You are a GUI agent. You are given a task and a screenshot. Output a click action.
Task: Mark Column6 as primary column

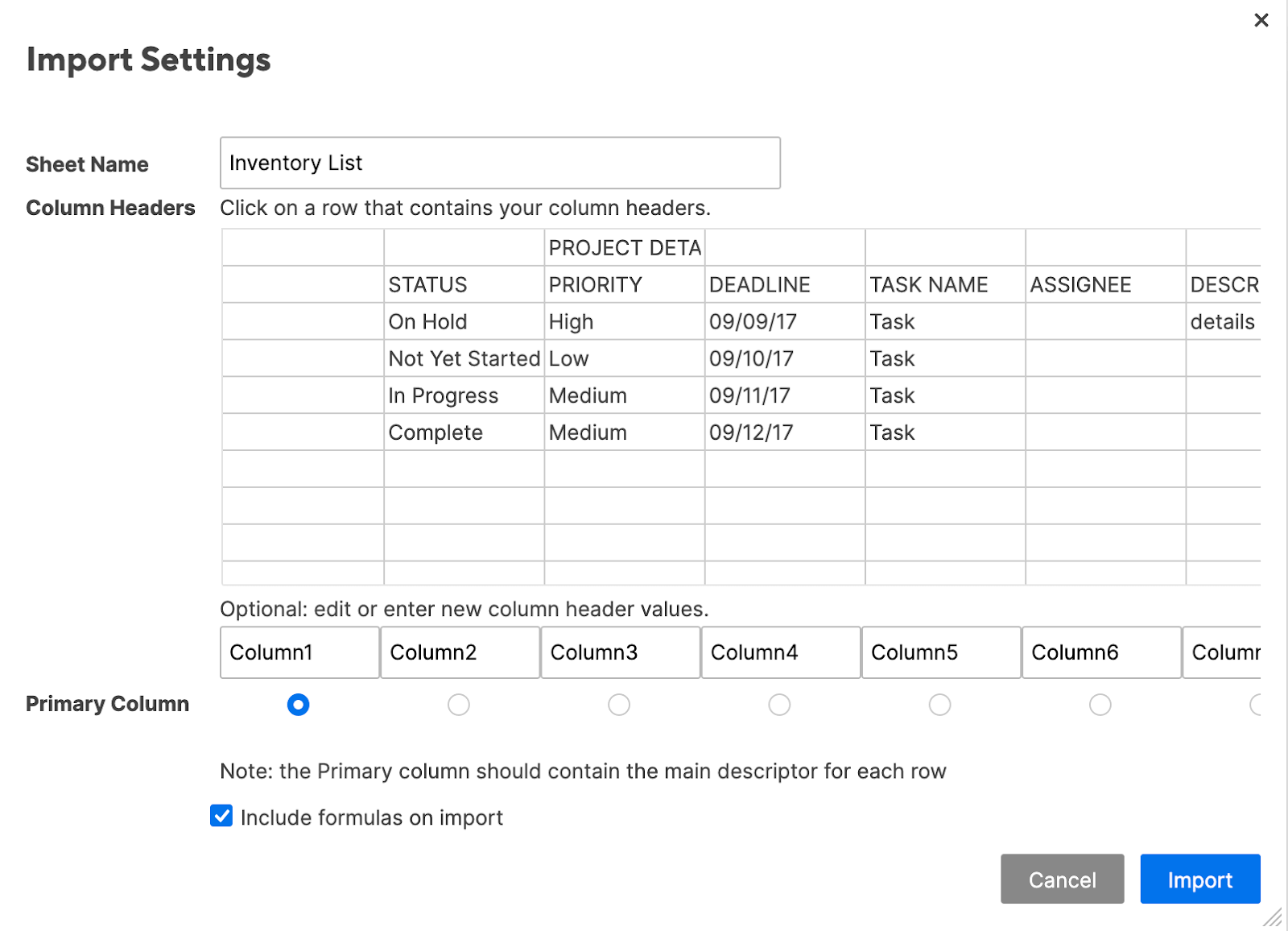click(x=1100, y=705)
